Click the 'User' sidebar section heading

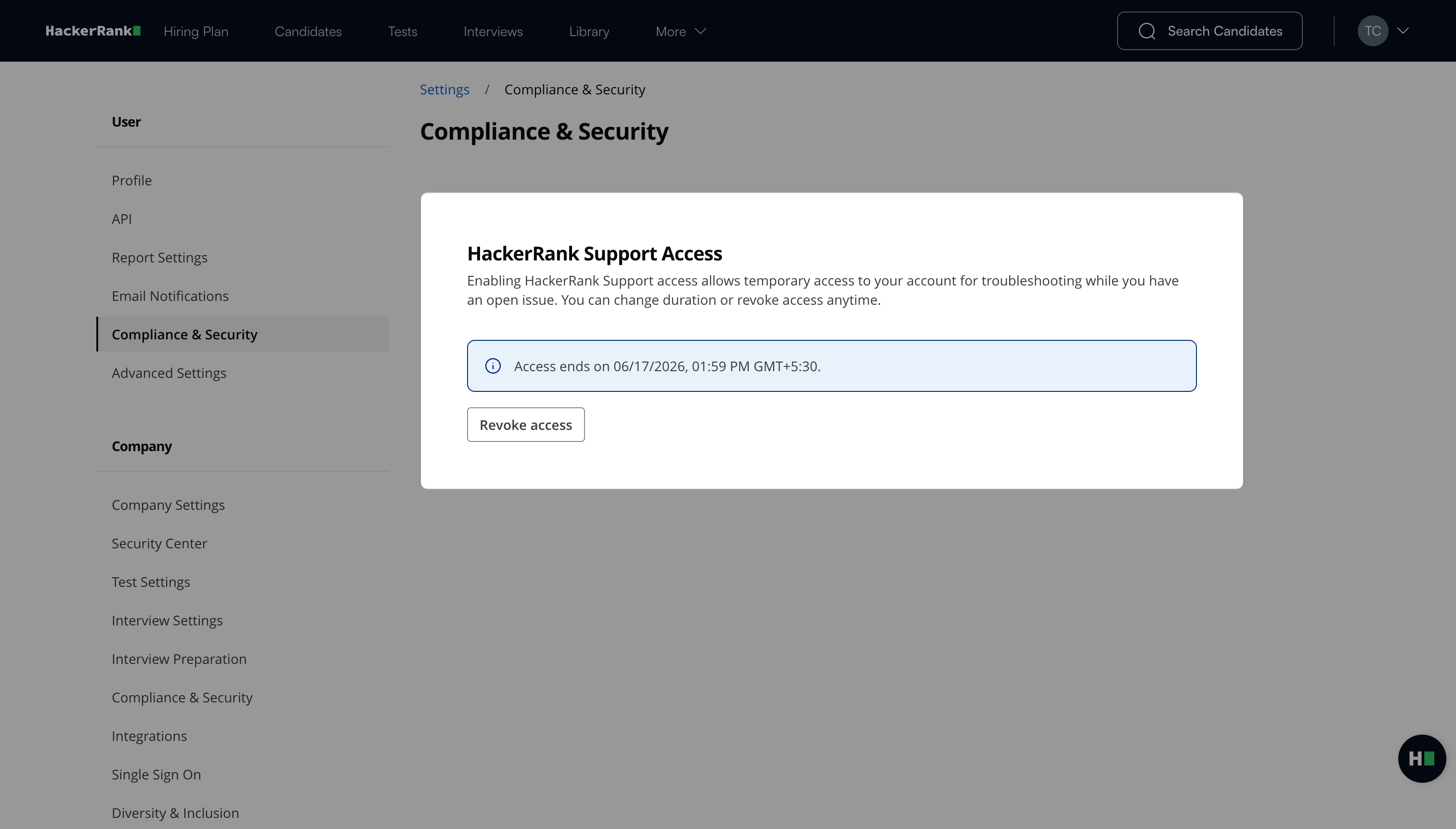tap(126, 122)
